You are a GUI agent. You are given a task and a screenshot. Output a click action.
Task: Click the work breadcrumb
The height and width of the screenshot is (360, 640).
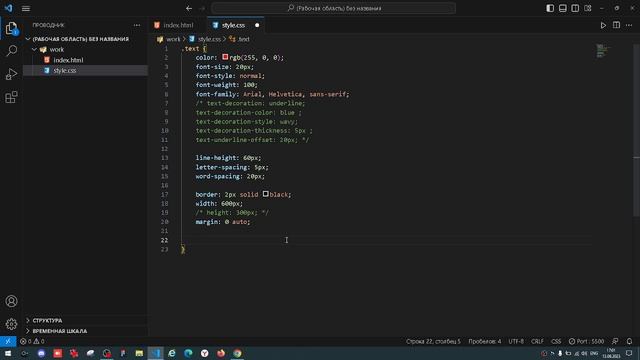tap(173, 39)
